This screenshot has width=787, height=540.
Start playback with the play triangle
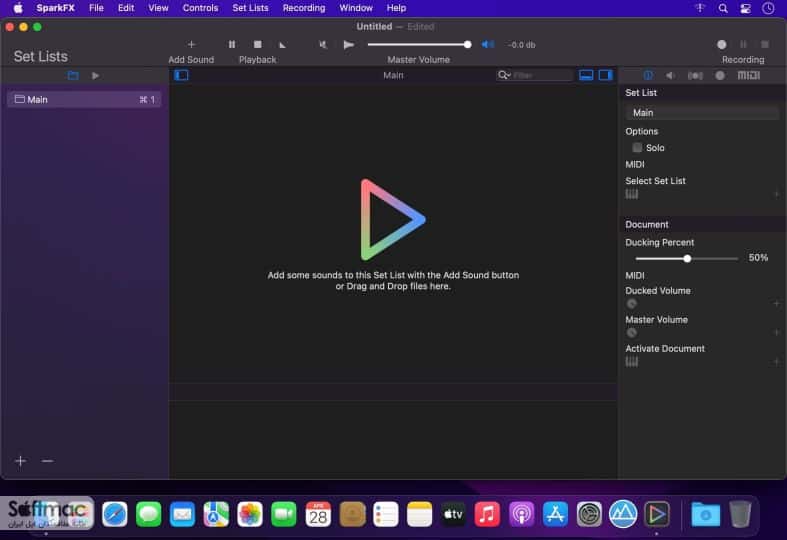pyautogui.click(x=348, y=45)
